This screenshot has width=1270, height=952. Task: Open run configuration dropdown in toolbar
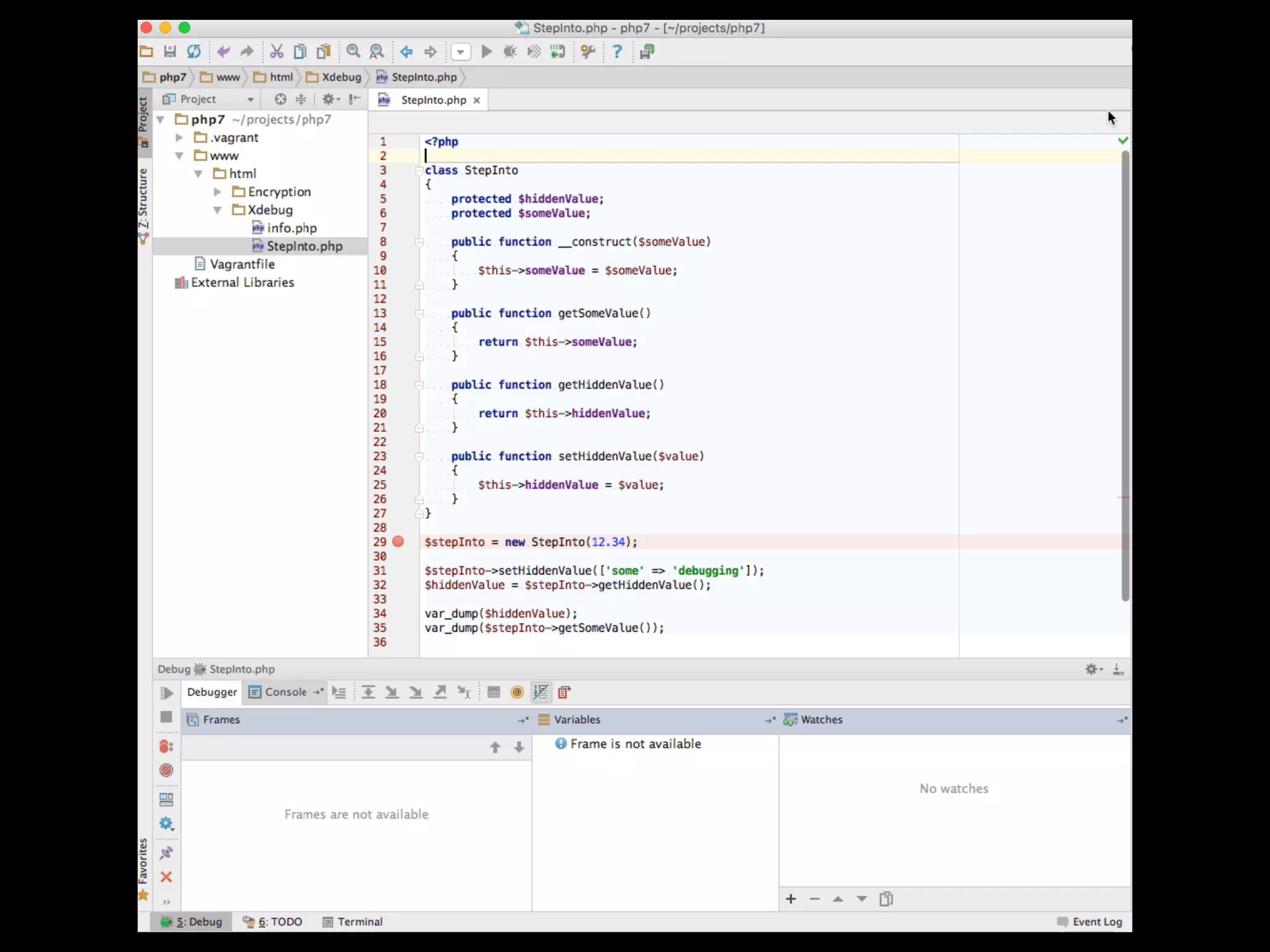click(x=460, y=52)
